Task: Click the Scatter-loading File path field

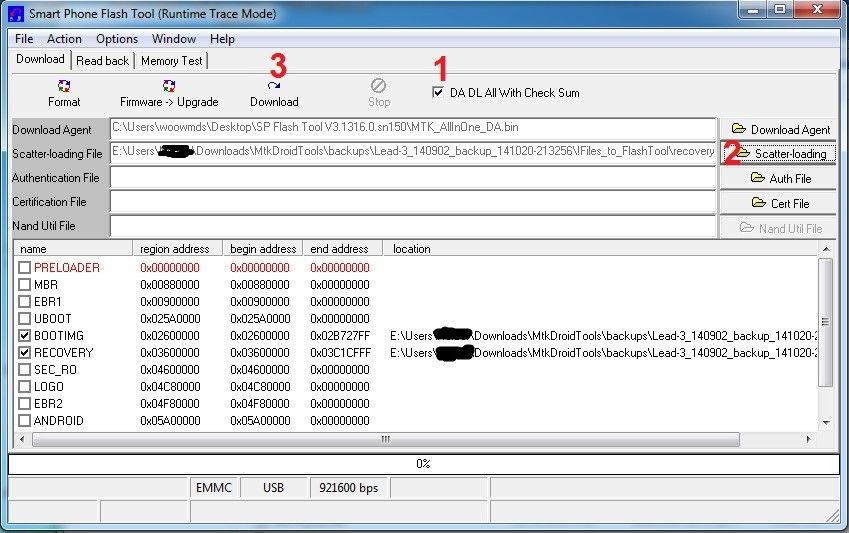Action: (x=413, y=152)
